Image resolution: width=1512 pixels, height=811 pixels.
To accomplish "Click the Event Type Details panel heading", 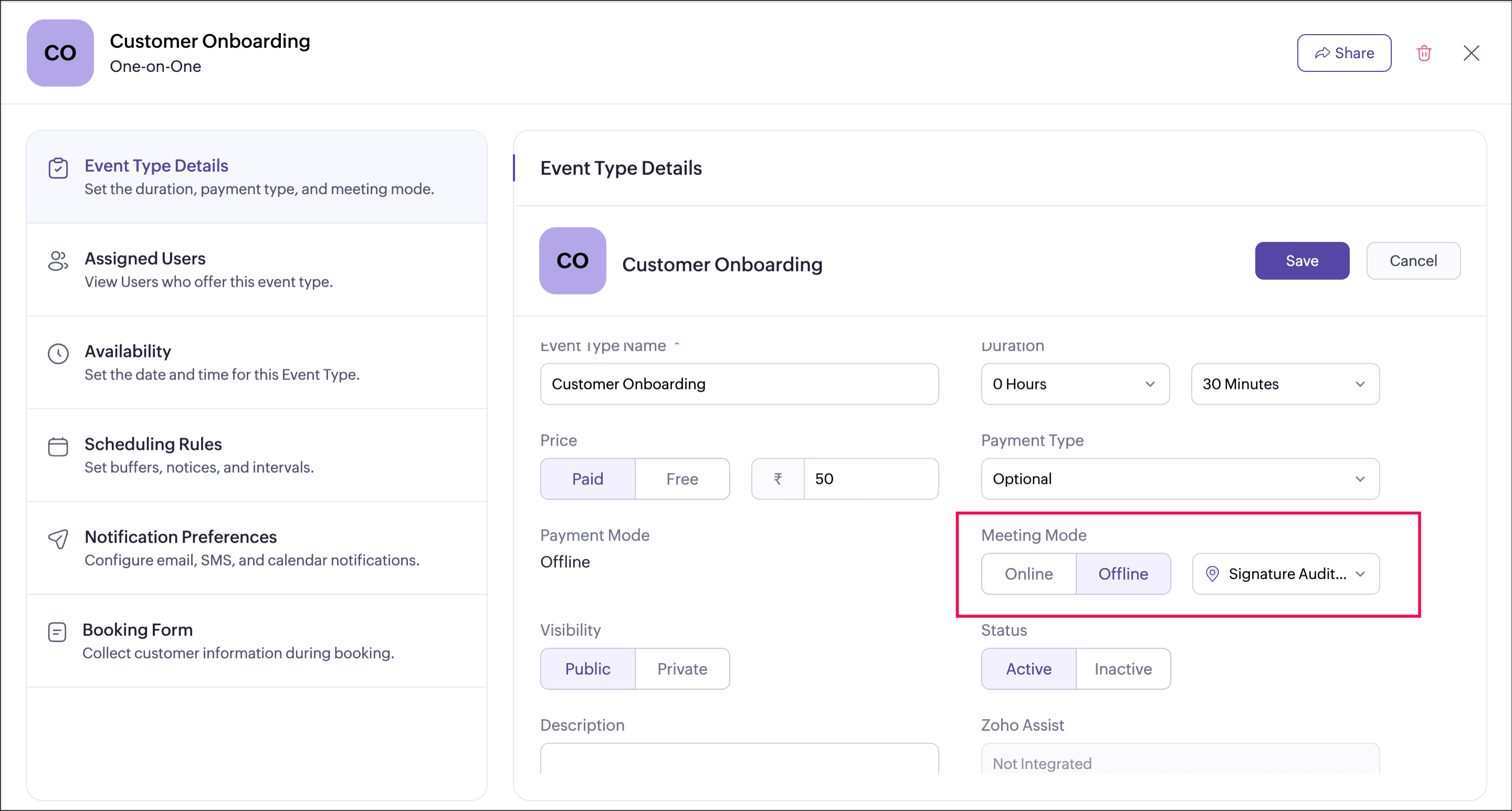I will pos(621,168).
